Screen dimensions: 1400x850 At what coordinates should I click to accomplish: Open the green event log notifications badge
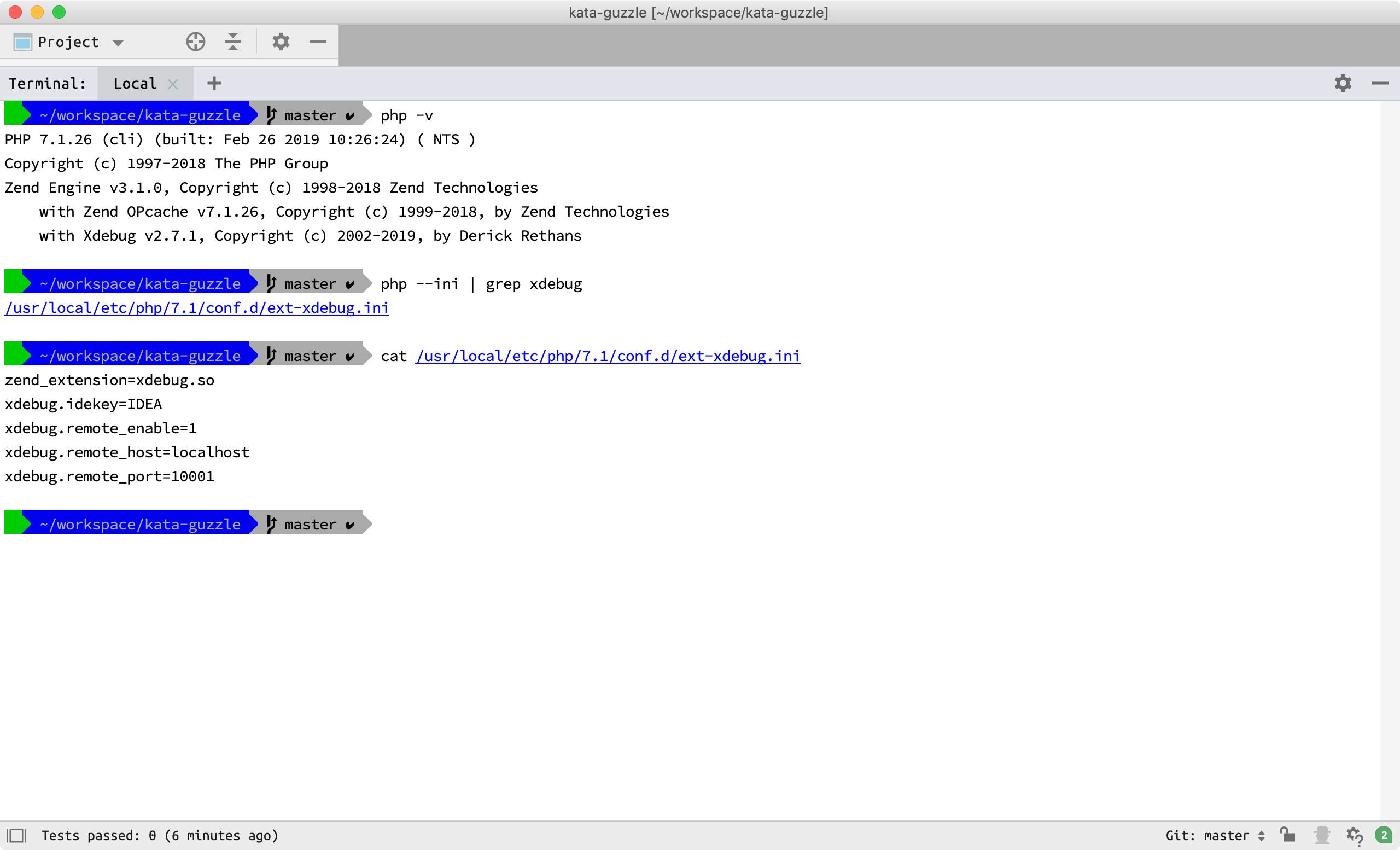click(x=1384, y=835)
